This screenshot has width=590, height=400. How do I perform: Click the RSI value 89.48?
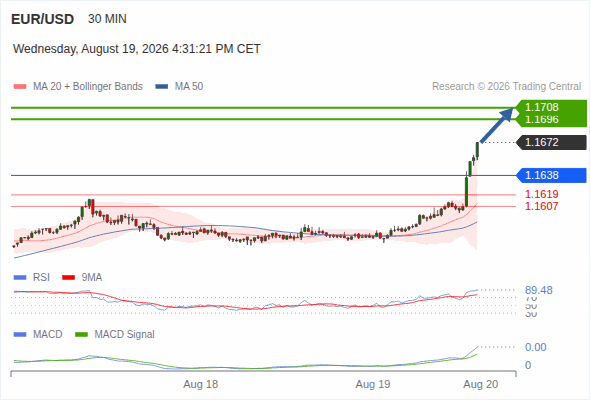[x=539, y=290]
